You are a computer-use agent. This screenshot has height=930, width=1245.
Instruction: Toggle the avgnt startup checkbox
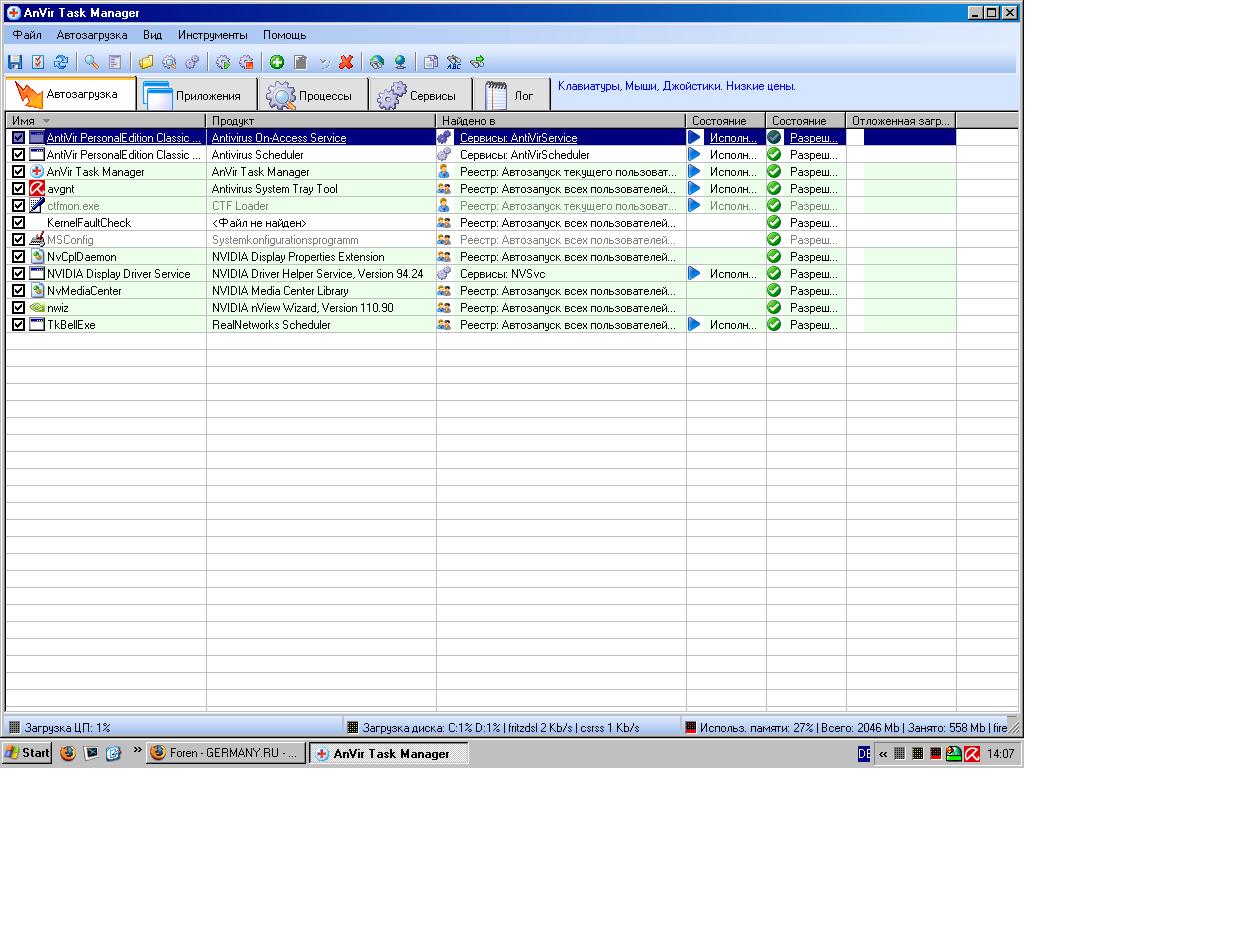[18, 189]
